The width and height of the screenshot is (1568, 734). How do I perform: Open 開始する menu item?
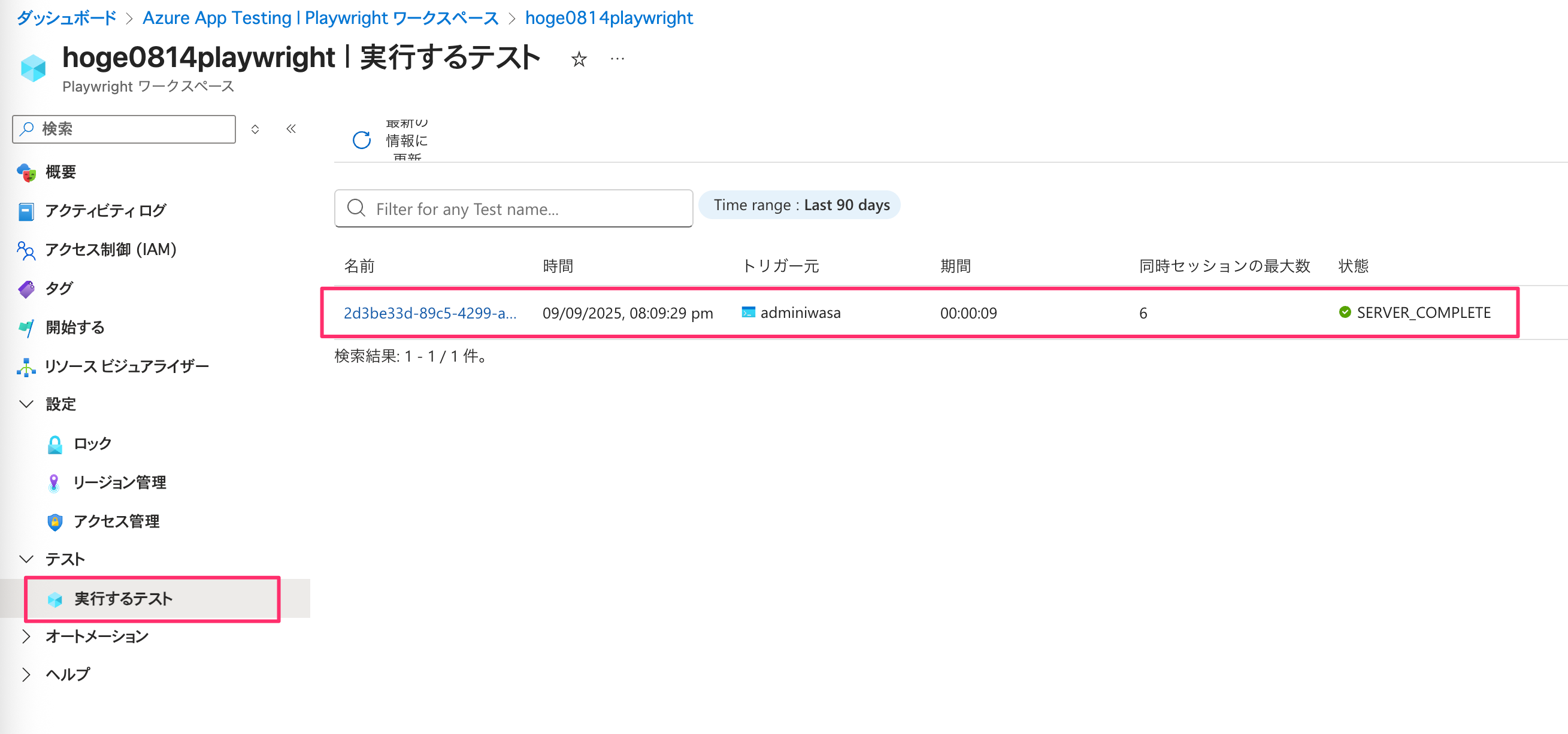pos(75,327)
